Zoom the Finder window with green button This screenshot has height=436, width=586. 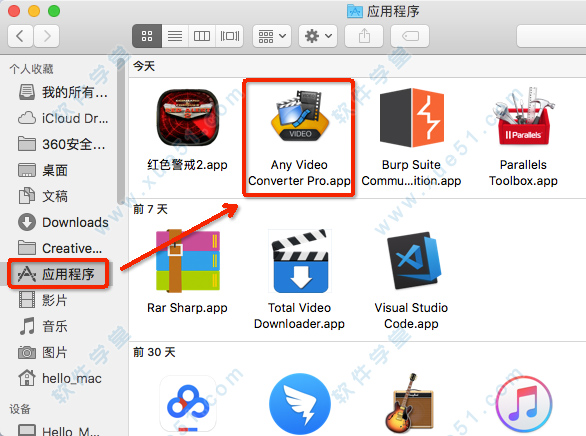[54, 11]
